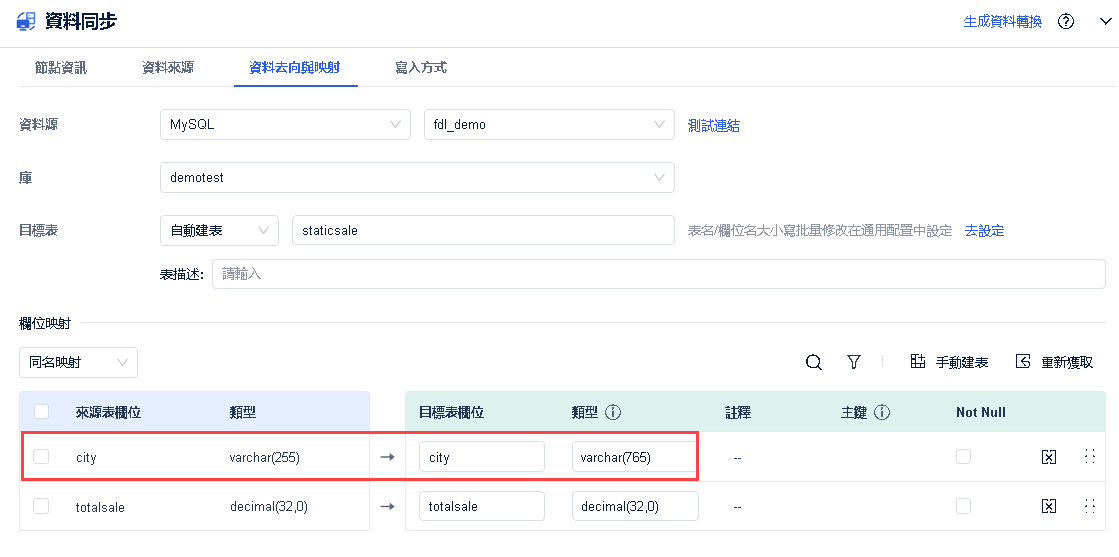The height and width of the screenshot is (557, 1119).
Task: Open the MySQL data source type dropdown
Action: 284,125
